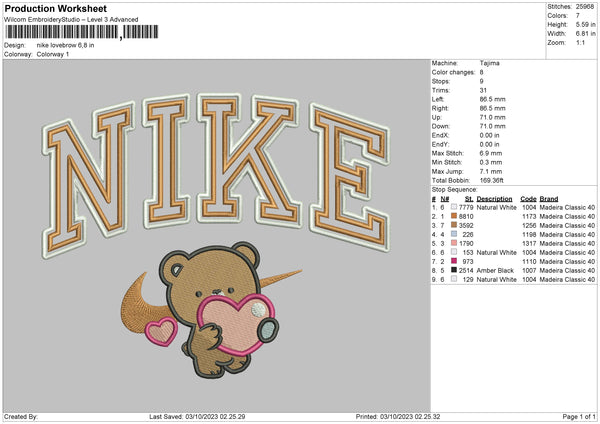
Task: Select the Height value 5.59 in
Action: tap(585, 24)
